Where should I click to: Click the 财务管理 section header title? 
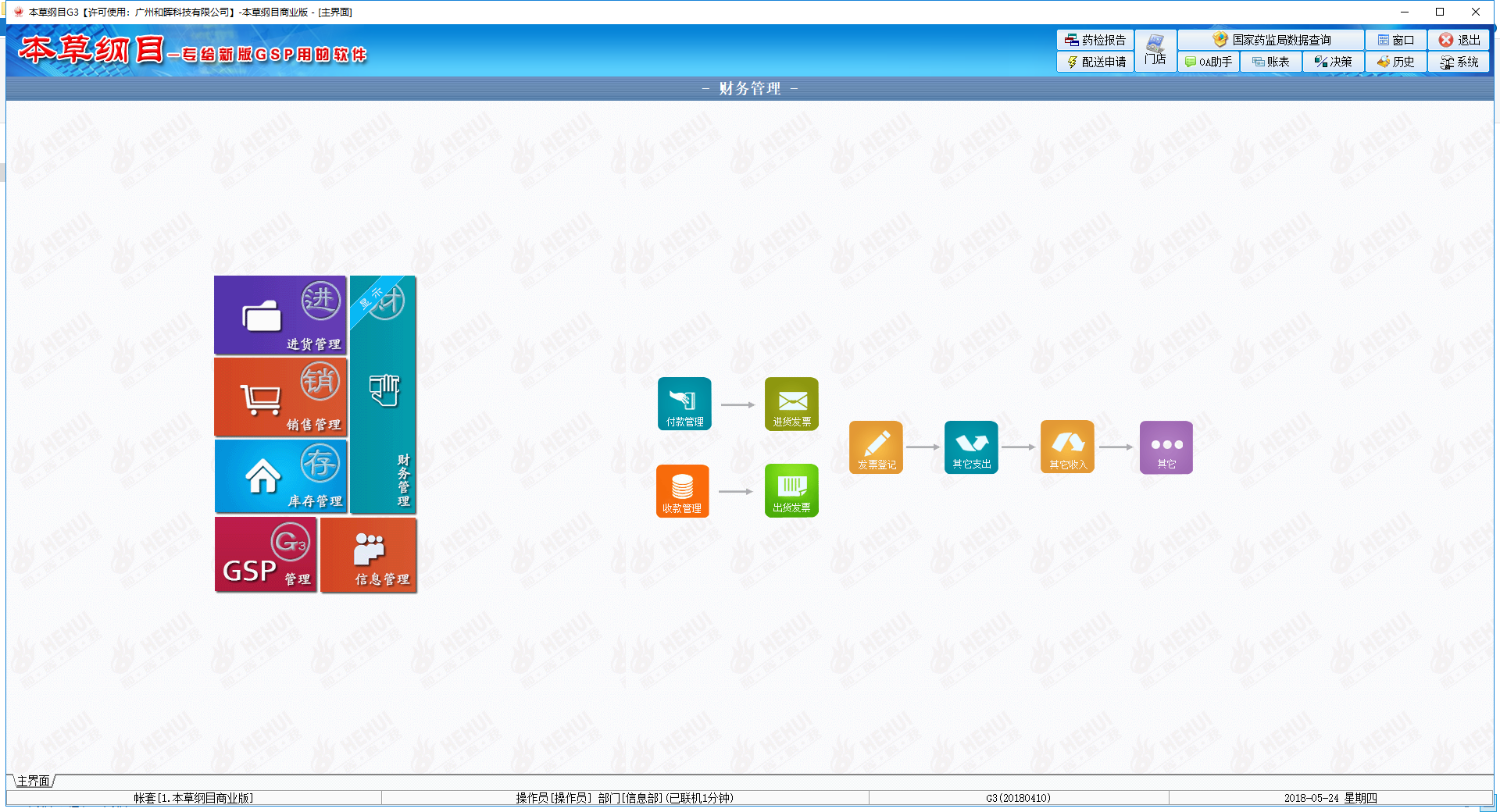750,88
